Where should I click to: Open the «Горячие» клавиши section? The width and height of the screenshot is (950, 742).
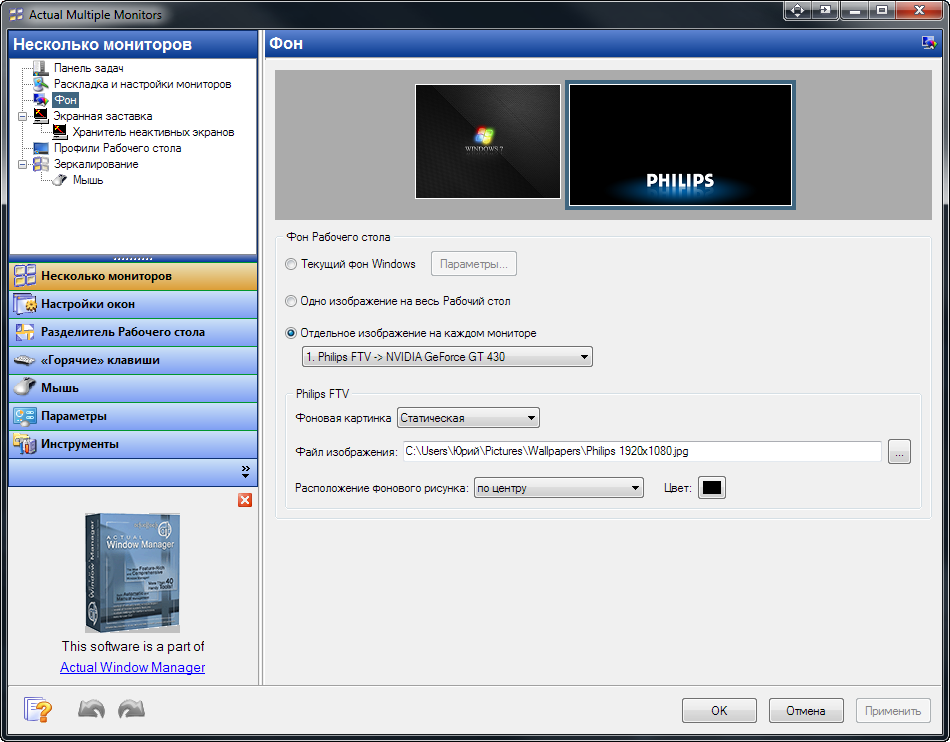pyautogui.click(x=133, y=360)
